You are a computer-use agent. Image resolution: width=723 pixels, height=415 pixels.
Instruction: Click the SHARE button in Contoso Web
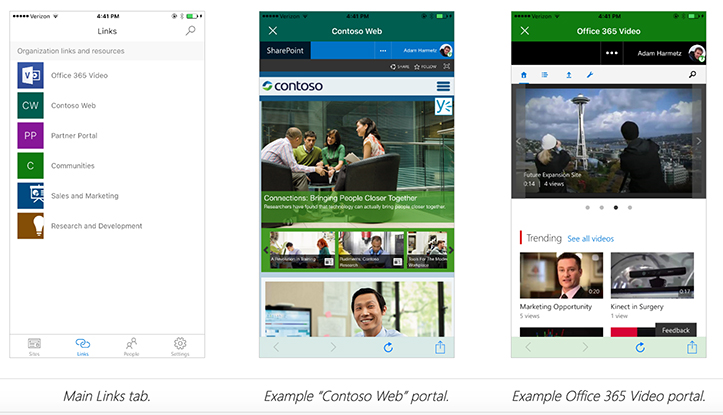pyautogui.click(x=400, y=66)
